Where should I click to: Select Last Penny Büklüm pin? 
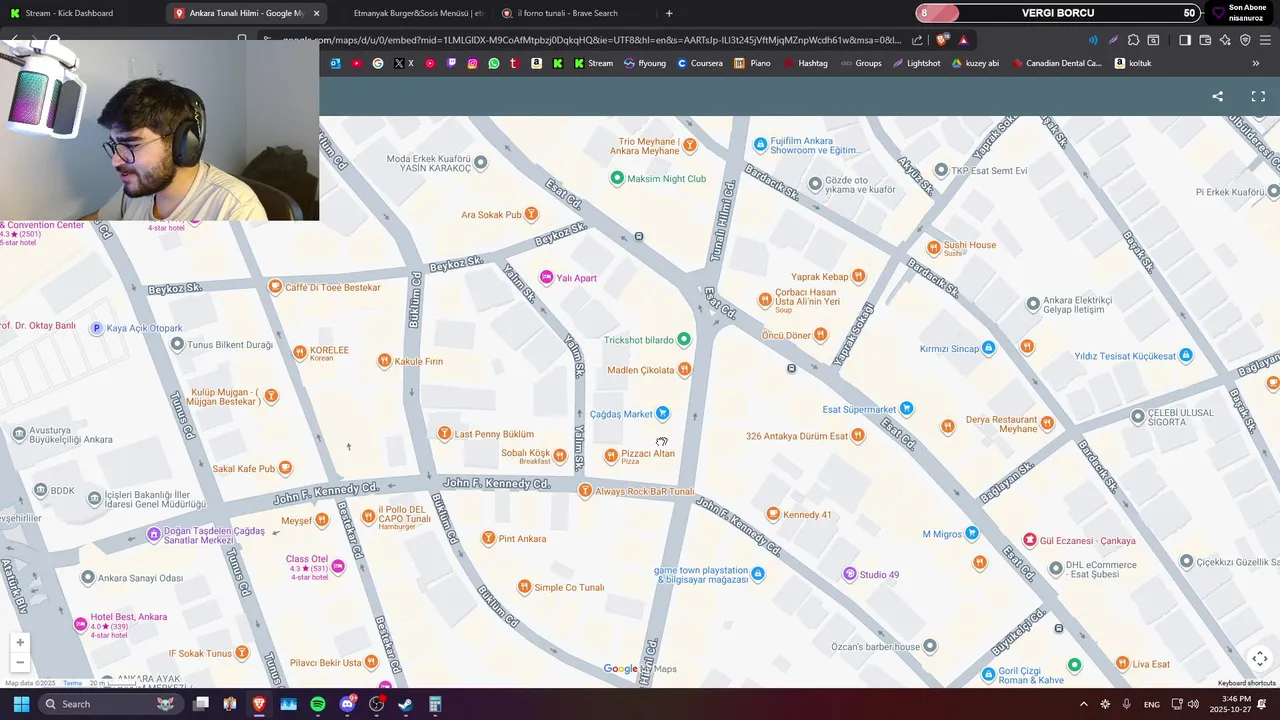[x=445, y=434]
